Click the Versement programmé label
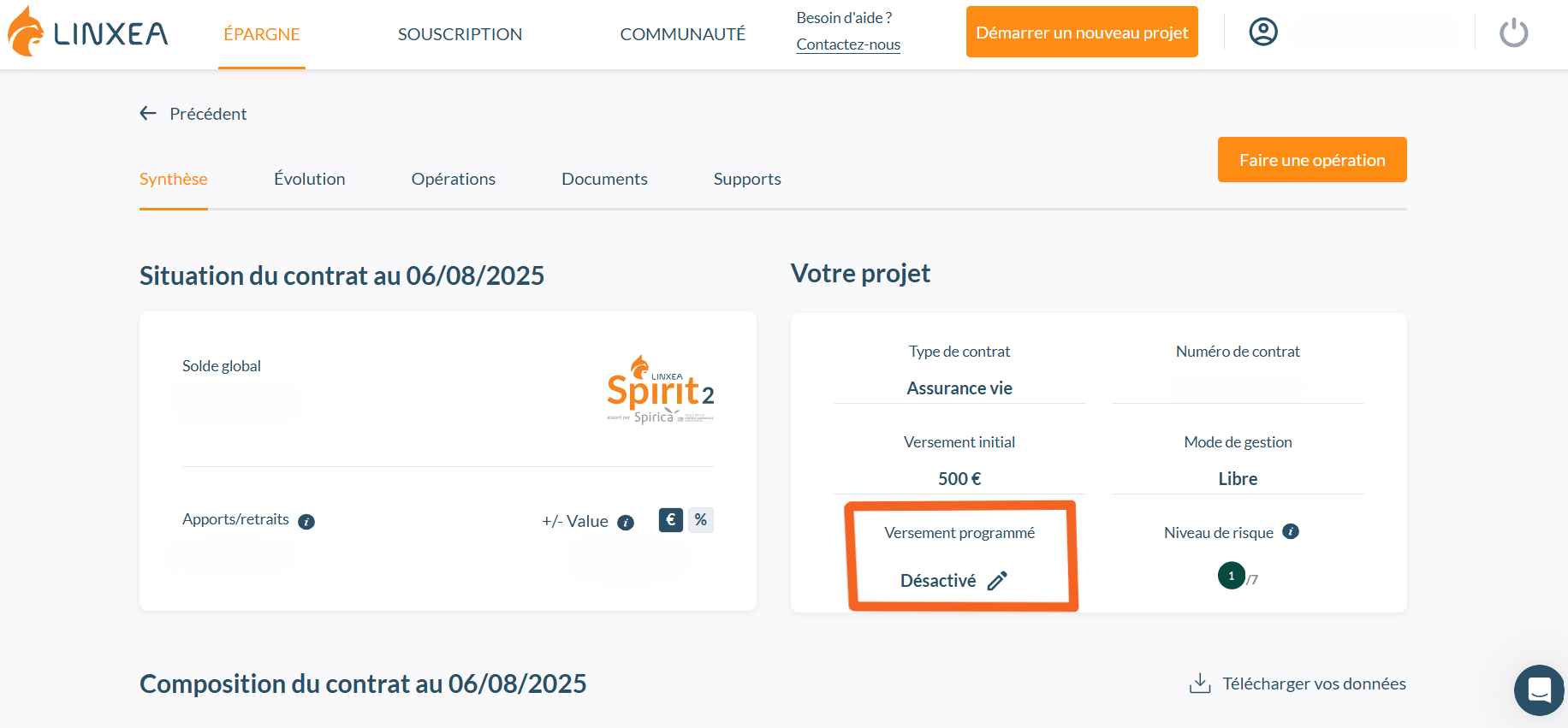This screenshot has height=728, width=1568. (959, 533)
